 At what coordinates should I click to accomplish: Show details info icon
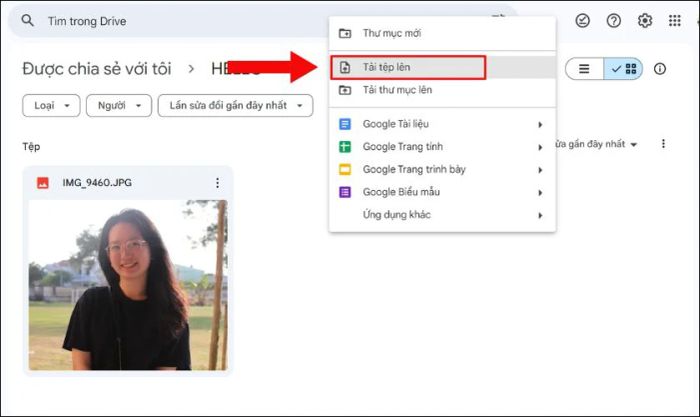tap(660, 69)
